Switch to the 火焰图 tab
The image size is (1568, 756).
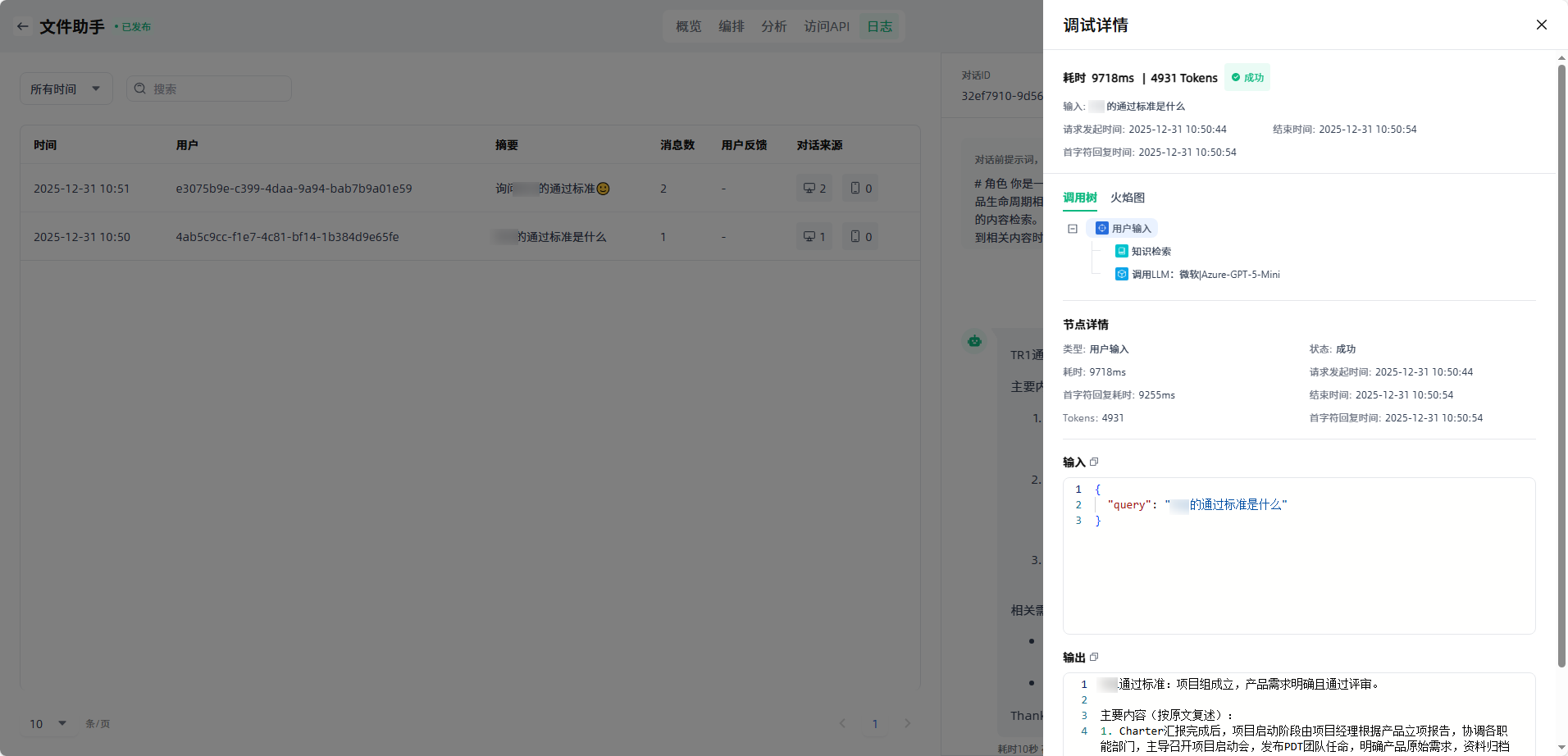(1127, 198)
